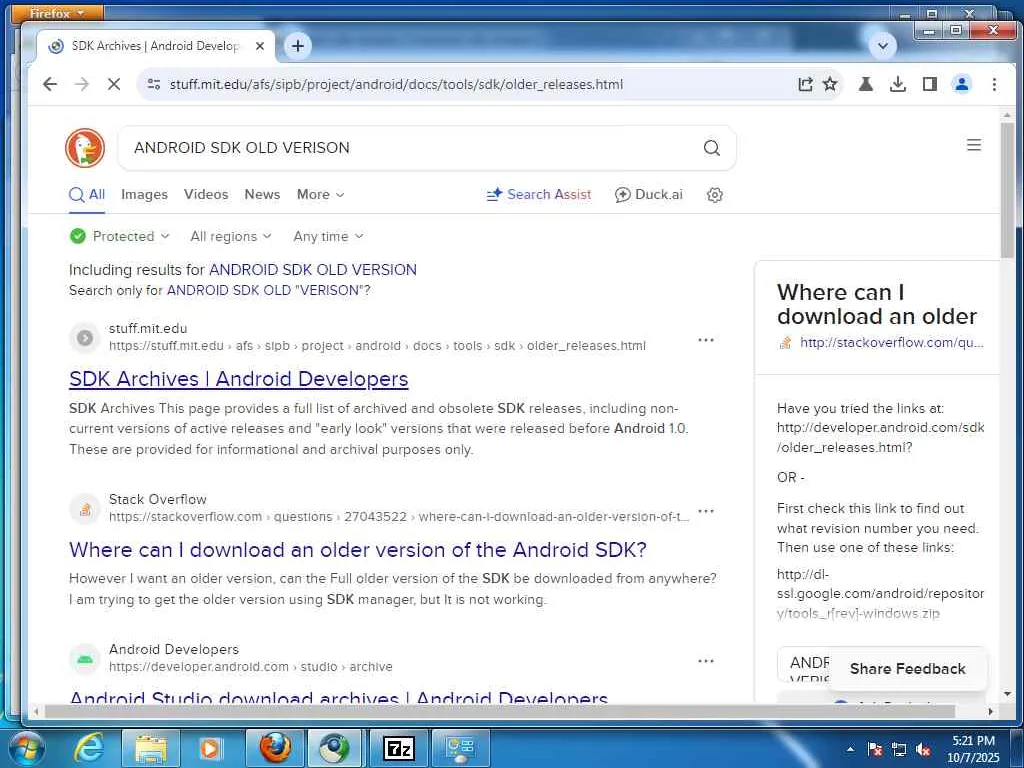1024x768 pixels.
Task: Click the Firefox menu button in background window
Action: pos(57,12)
